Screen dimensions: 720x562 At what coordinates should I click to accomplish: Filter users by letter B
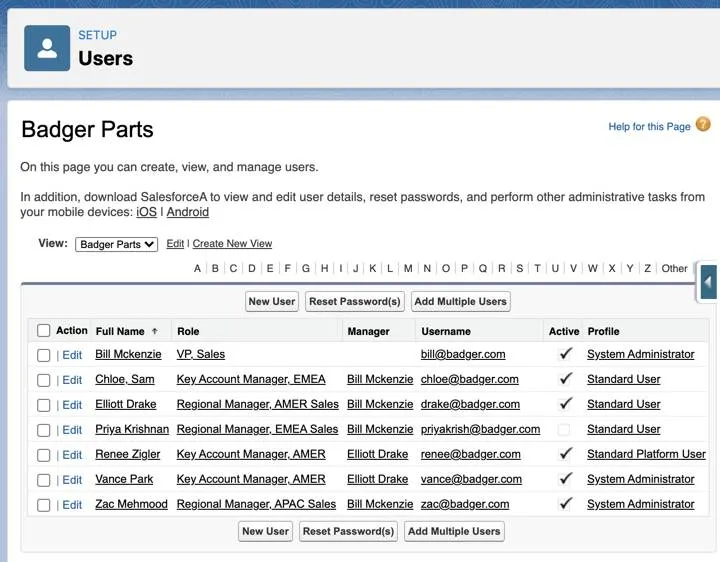coord(215,268)
